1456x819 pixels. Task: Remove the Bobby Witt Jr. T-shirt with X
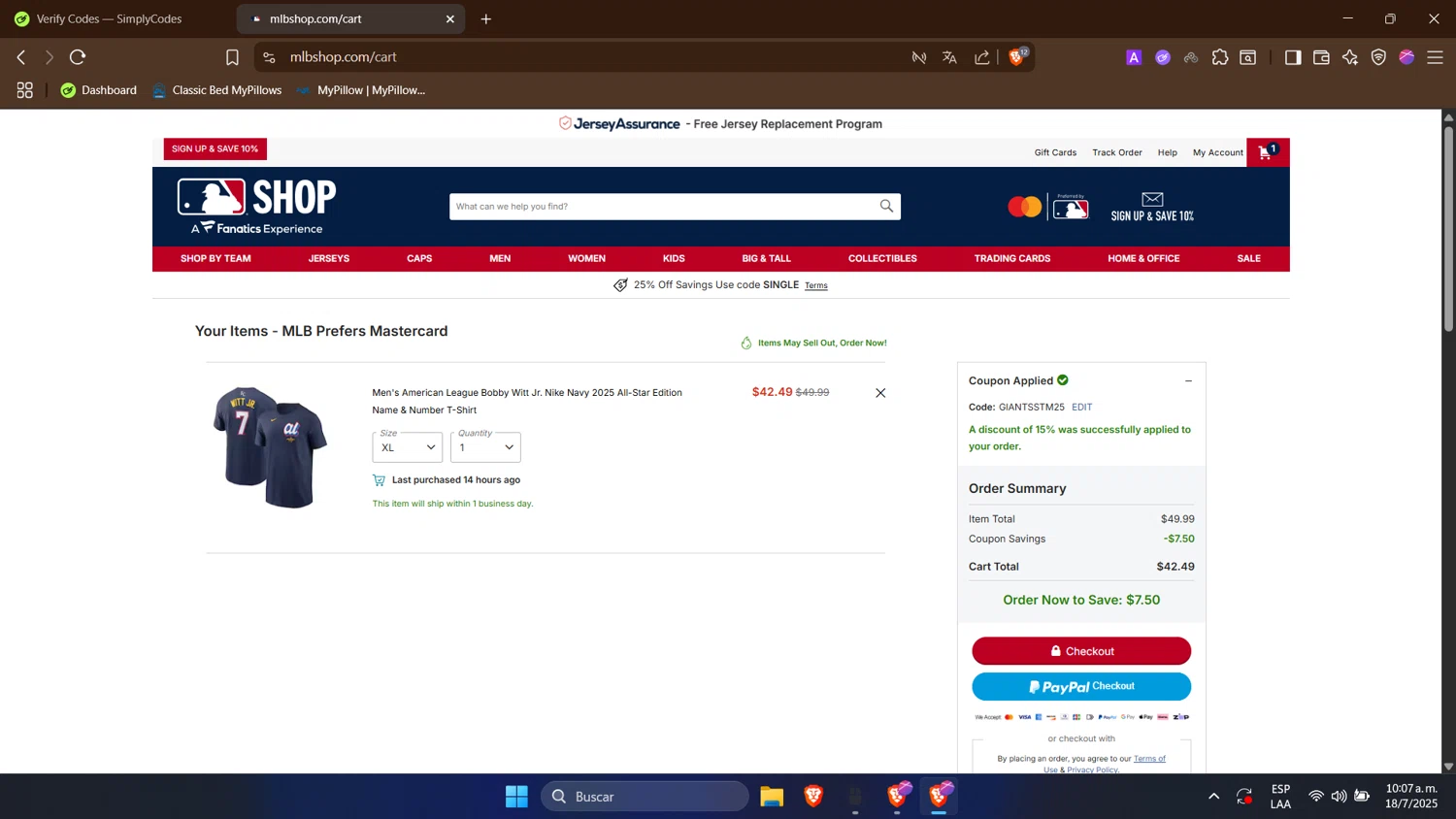tap(880, 393)
